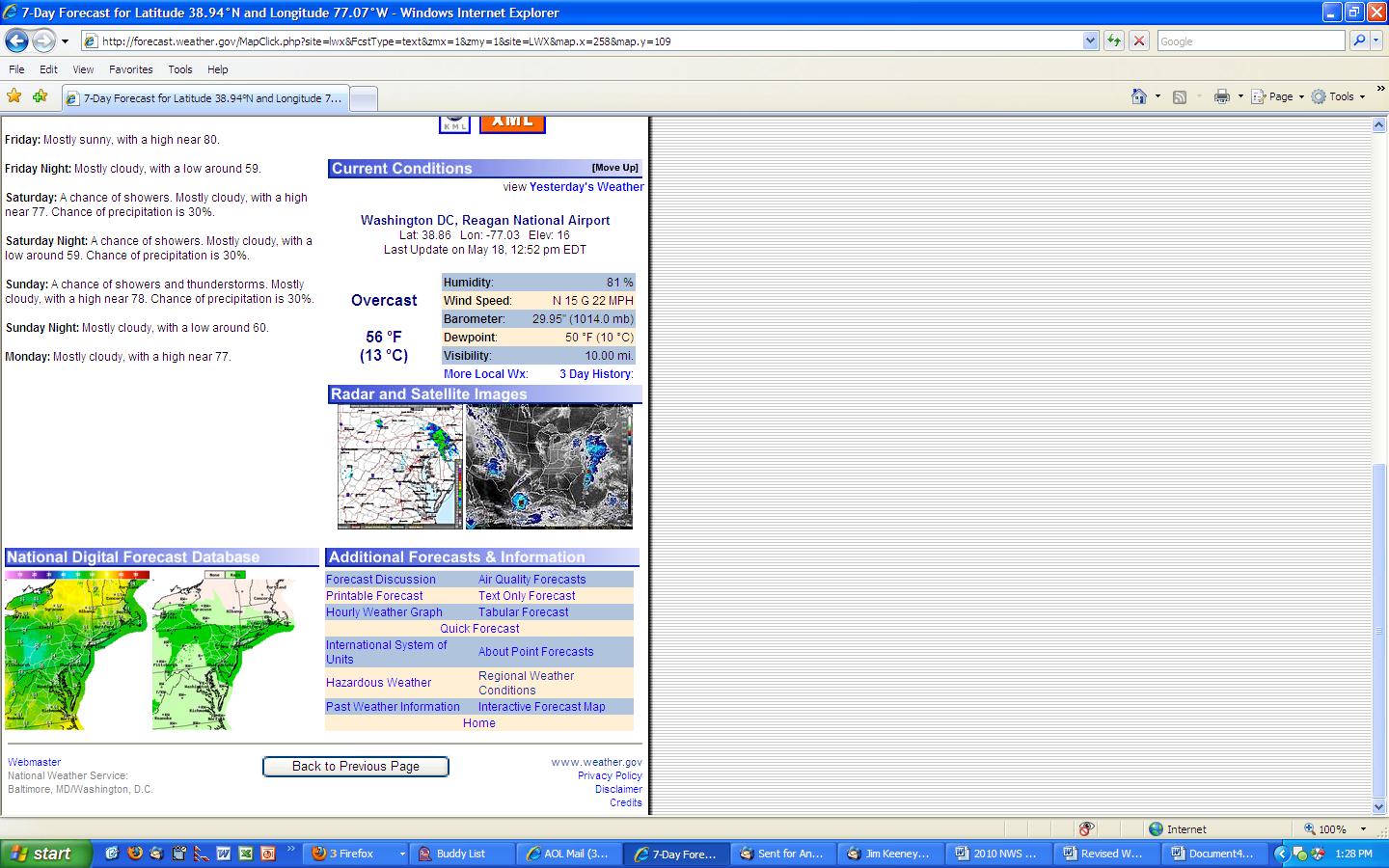
Task: Stop loading with the red X icon
Action: [1139, 41]
